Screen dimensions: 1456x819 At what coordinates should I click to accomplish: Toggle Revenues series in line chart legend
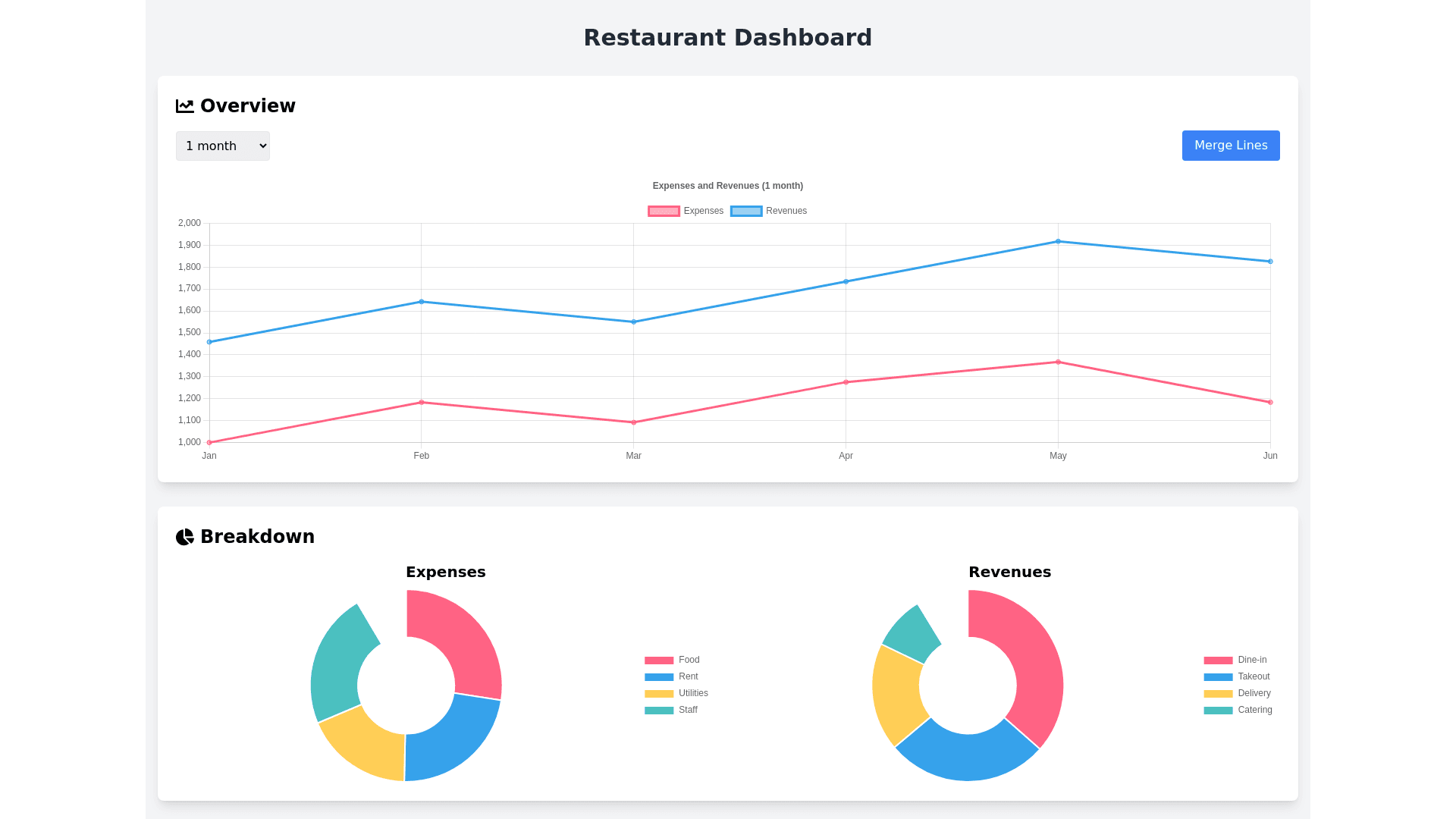(768, 211)
